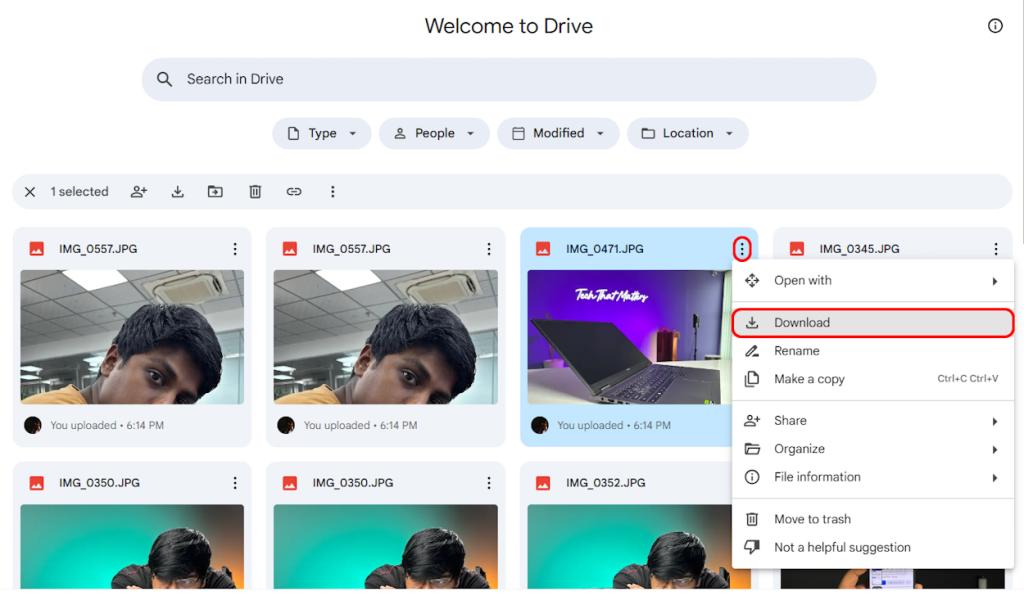
Task: Open the People filter dropdown
Action: pos(434,133)
